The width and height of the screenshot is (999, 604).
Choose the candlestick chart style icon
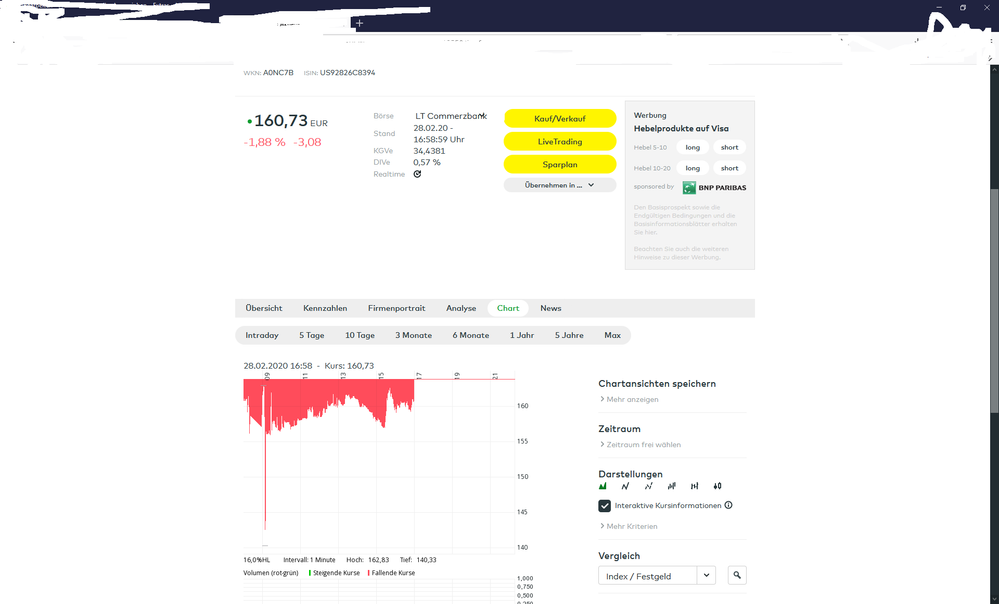pyautogui.click(x=717, y=486)
